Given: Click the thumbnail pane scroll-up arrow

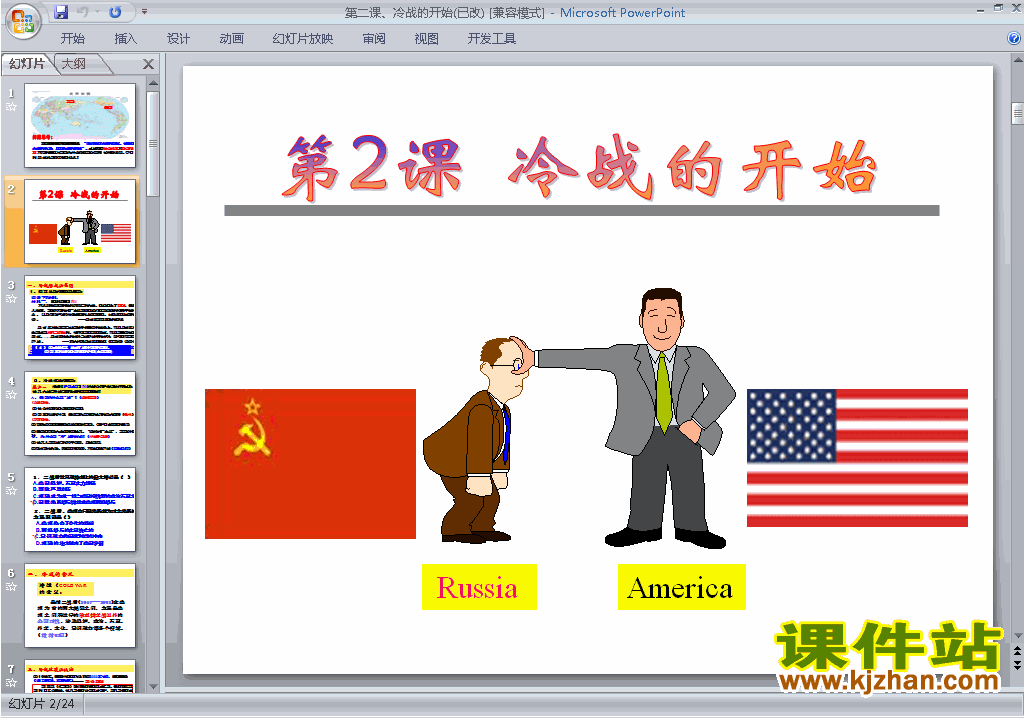Looking at the screenshot, I should [x=153, y=83].
